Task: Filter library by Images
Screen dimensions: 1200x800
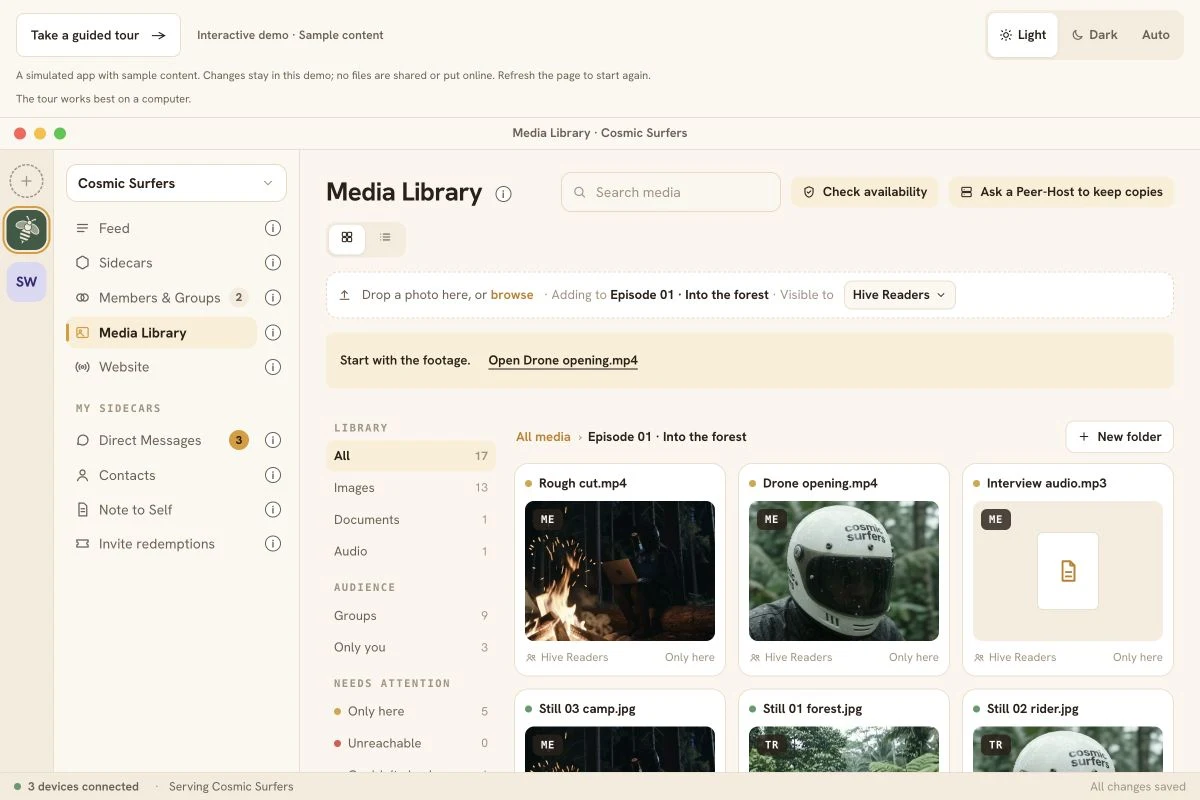Action: 411,488
